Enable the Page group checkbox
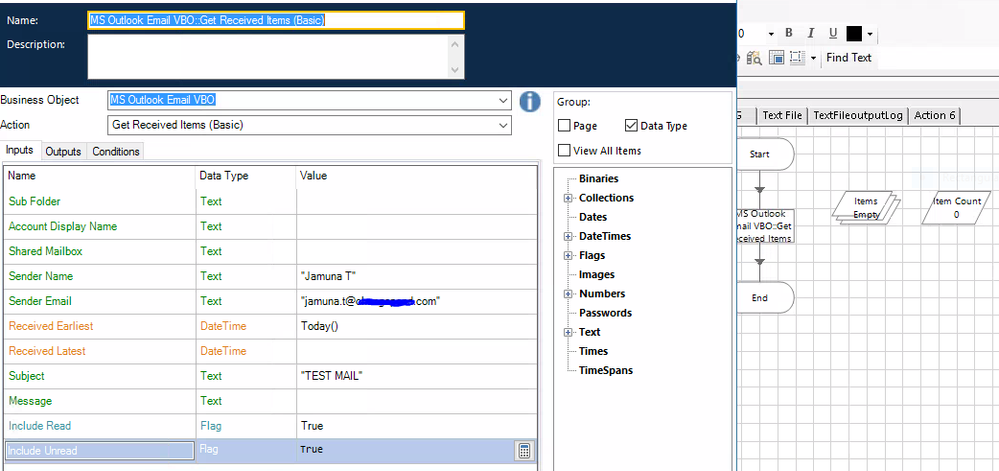This screenshot has width=999, height=471. point(564,126)
